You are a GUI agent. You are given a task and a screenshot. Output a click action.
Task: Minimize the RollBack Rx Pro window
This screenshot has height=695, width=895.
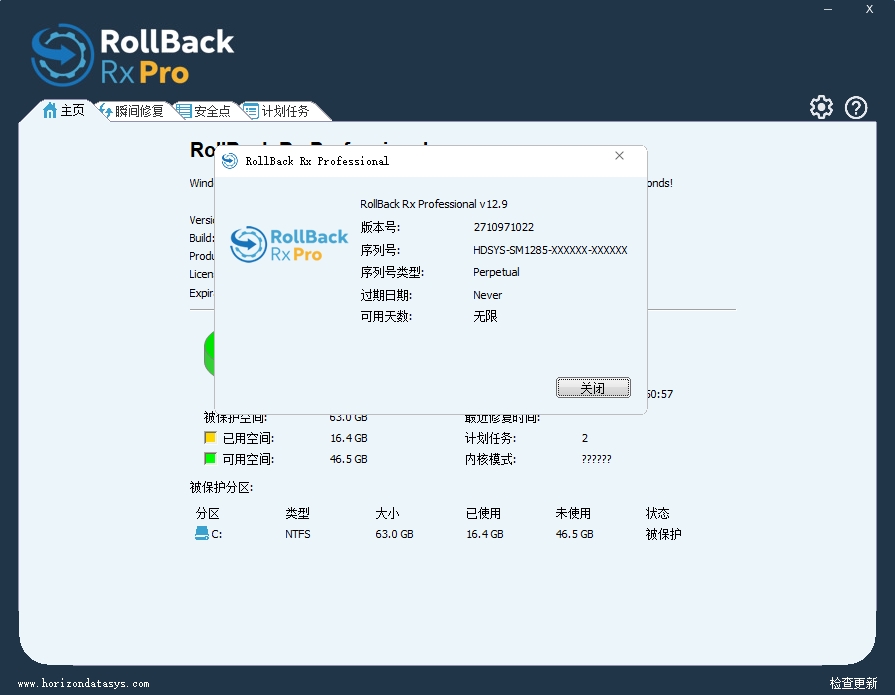[828, 9]
